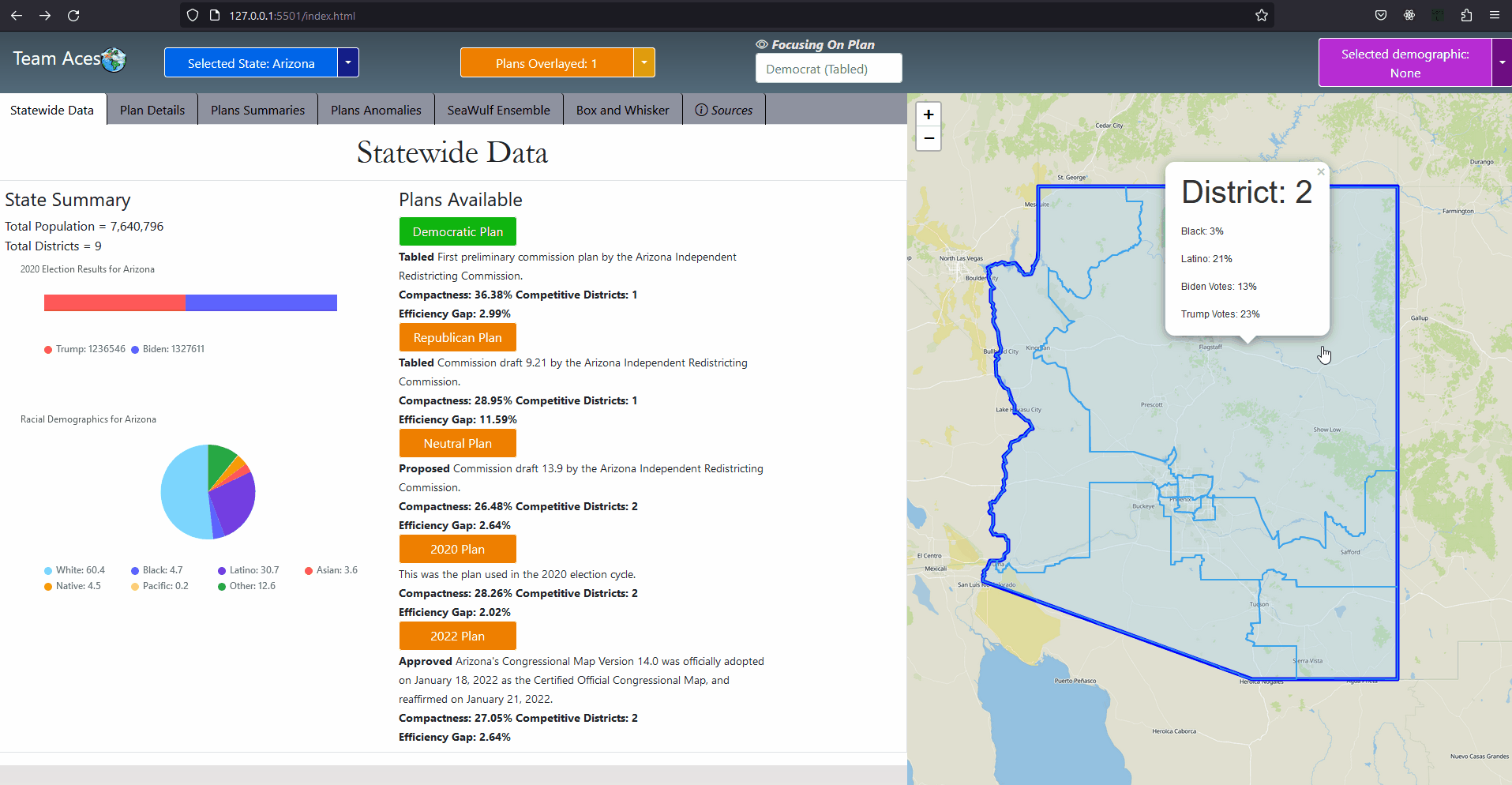Zoom in on the map

click(x=929, y=115)
